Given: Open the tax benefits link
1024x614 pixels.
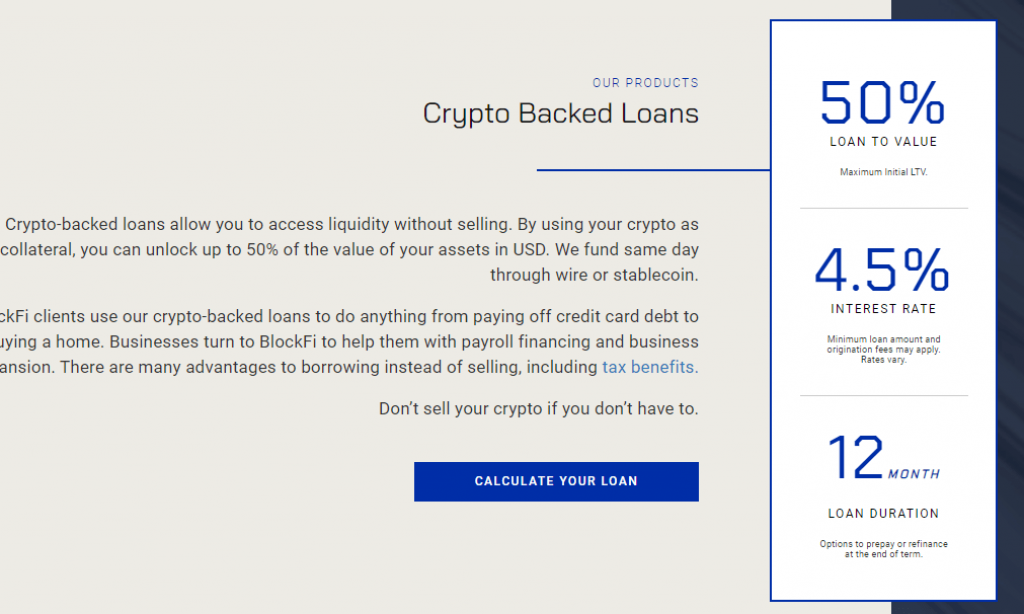Looking at the screenshot, I should point(650,367).
